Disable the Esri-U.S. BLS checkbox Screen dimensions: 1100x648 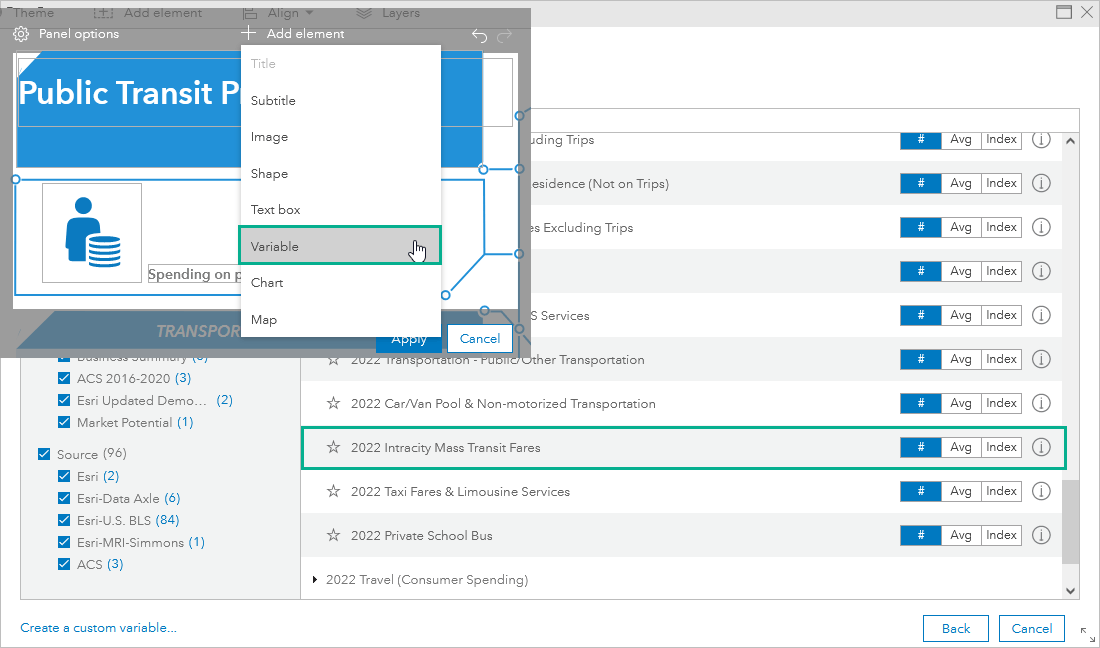[63, 520]
